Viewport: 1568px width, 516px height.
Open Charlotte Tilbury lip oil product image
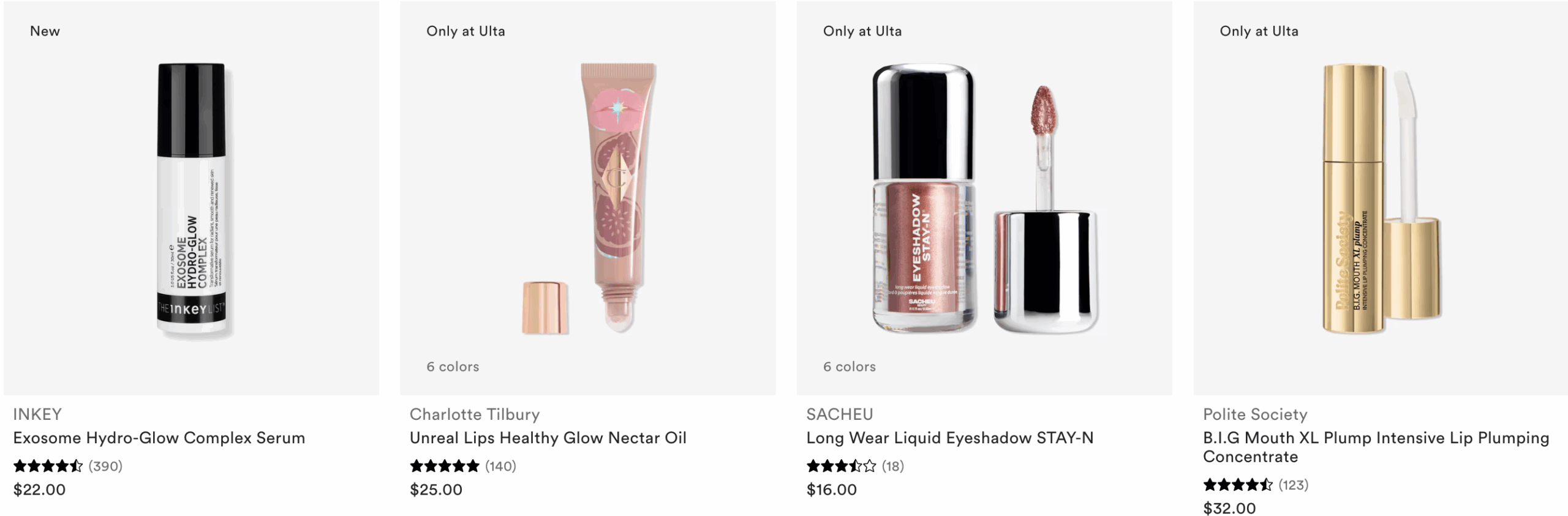pyautogui.click(x=588, y=198)
